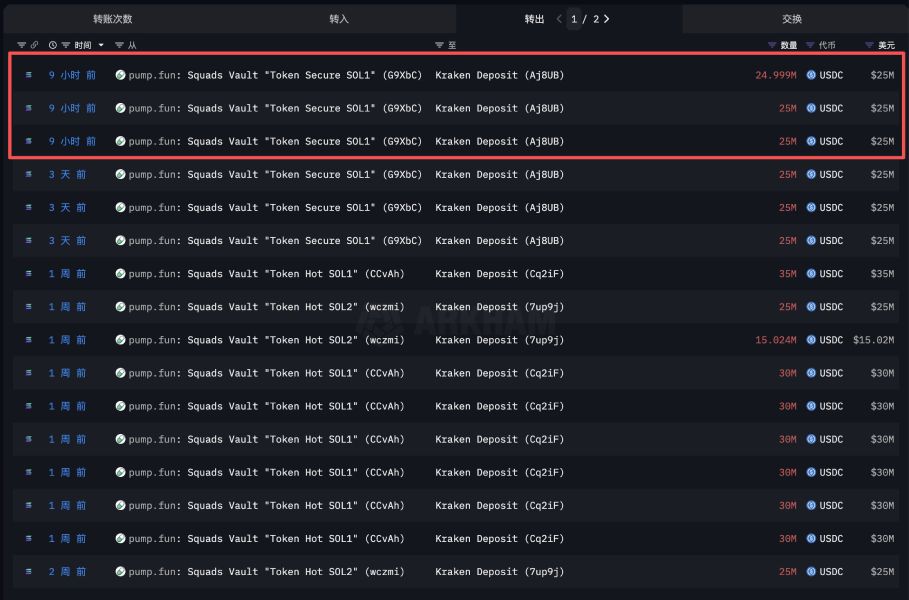Viewport: 909px width, 600px height.
Task: Switch to the 转入 tab
Action: coord(339,19)
